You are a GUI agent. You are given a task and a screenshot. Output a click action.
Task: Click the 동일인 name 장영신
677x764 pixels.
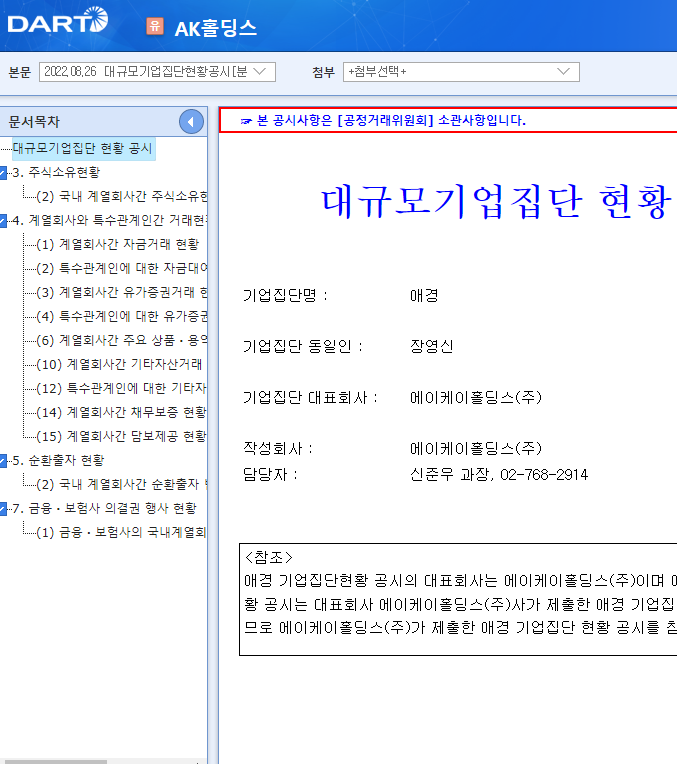click(x=432, y=346)
